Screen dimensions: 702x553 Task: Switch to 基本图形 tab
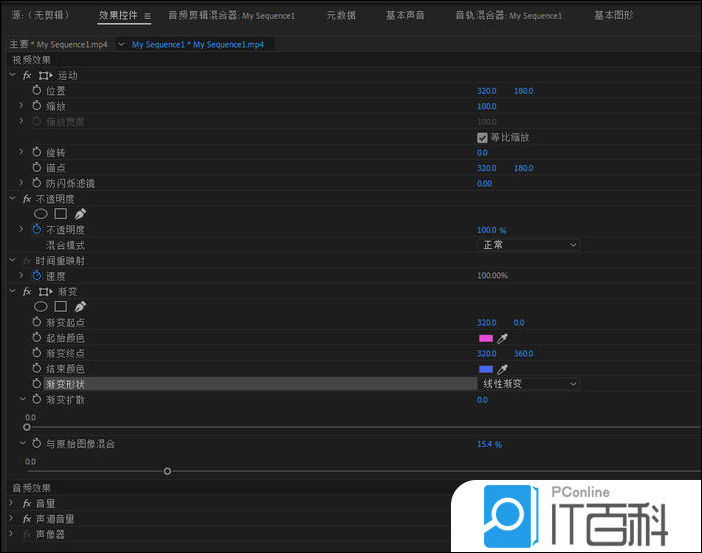[x=613, y=16]
